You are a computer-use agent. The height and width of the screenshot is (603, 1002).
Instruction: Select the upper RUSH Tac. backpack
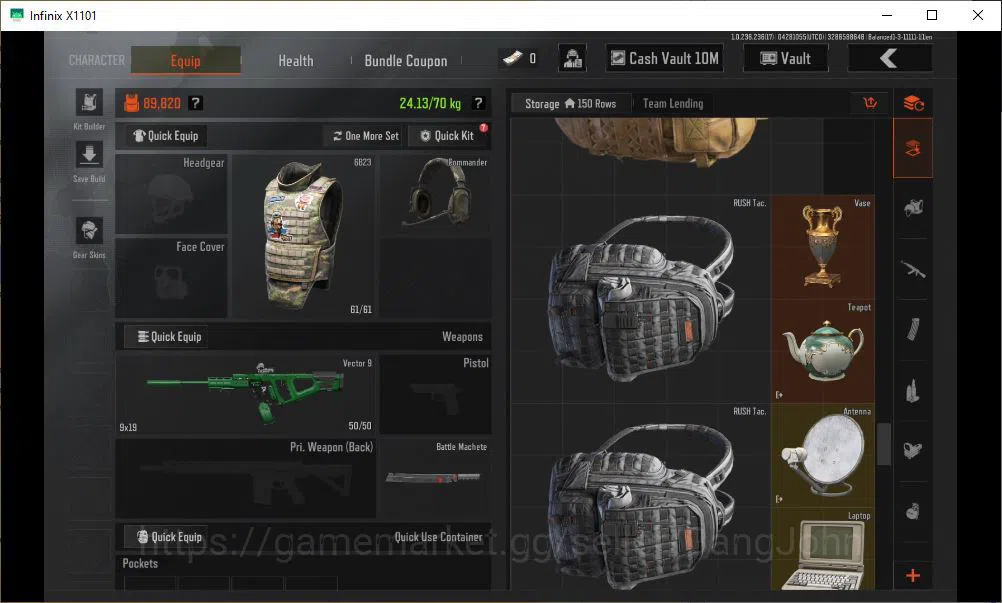pyautogui.click(x=640, y=298)
